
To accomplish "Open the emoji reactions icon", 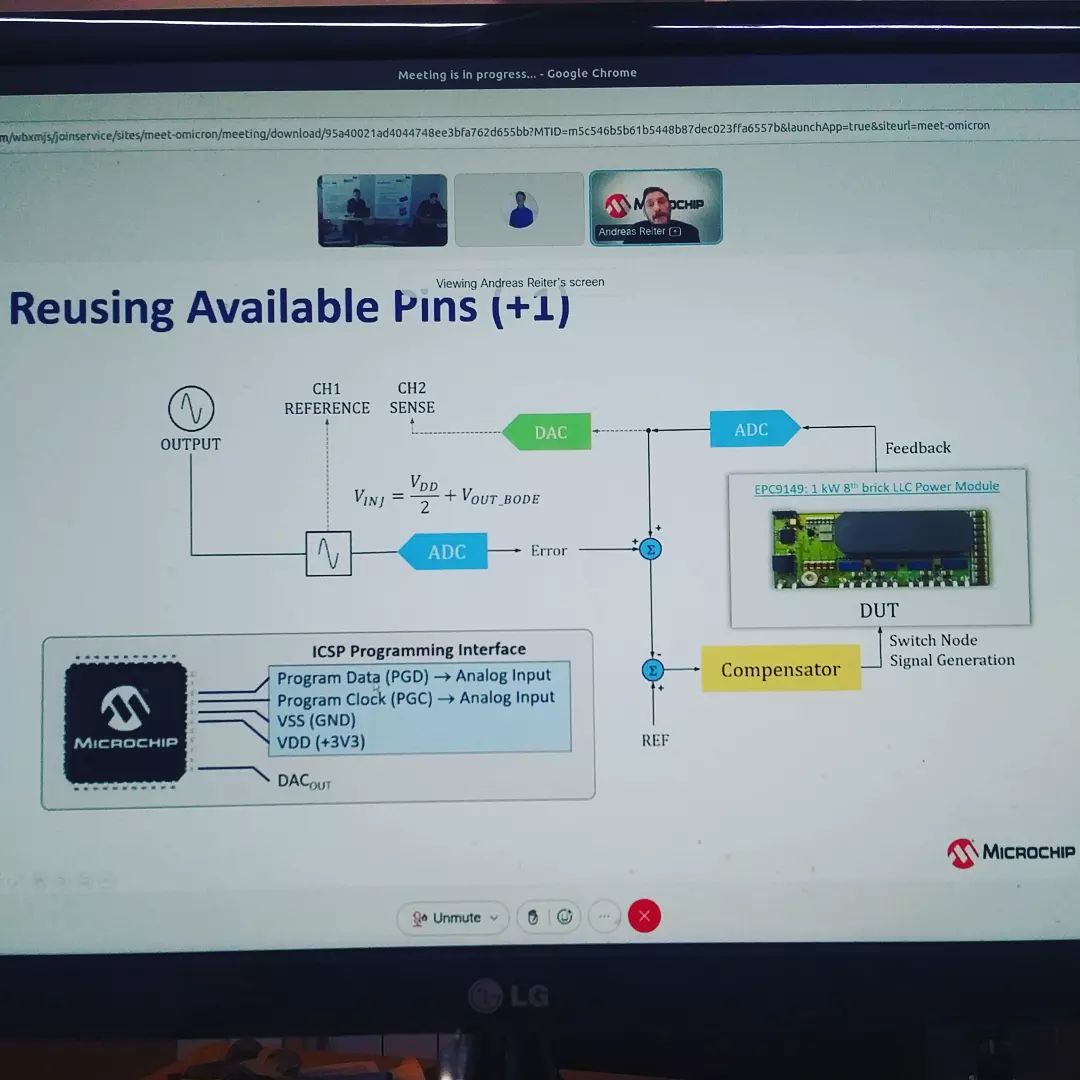I will (565, 916).
